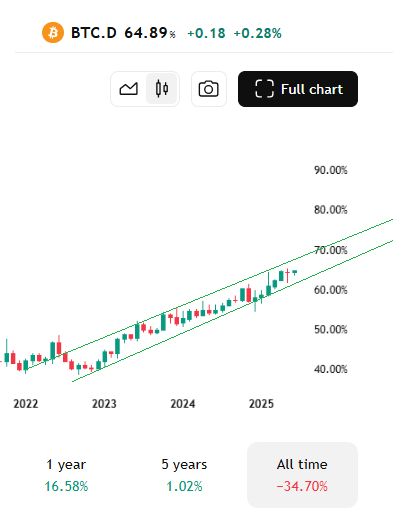Click the 90.00% price scale label
The height and width of the screenshot is (526, 393).
click(331, 170)
